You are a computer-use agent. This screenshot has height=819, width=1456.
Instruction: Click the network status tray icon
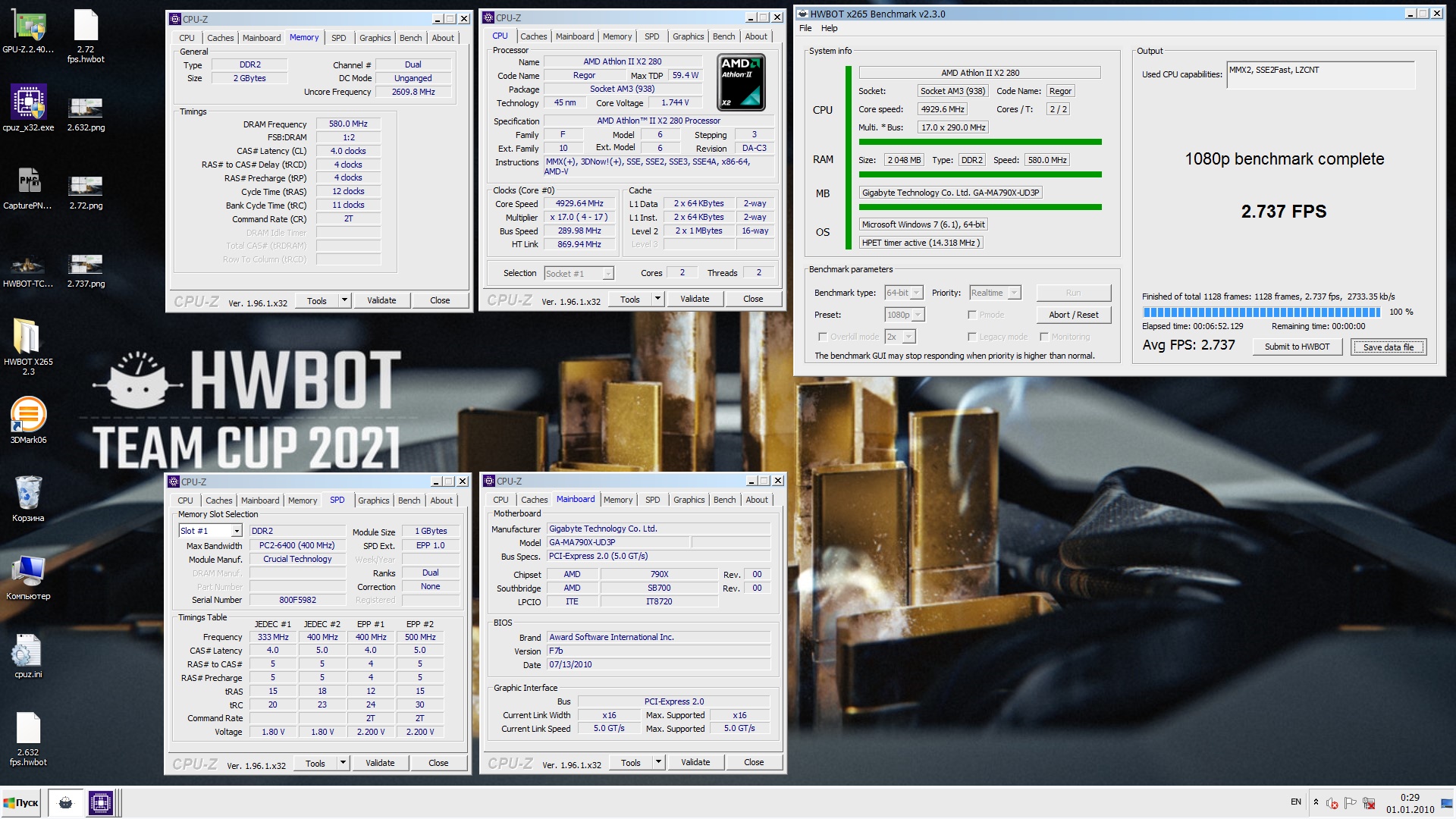coord(1369,803)
